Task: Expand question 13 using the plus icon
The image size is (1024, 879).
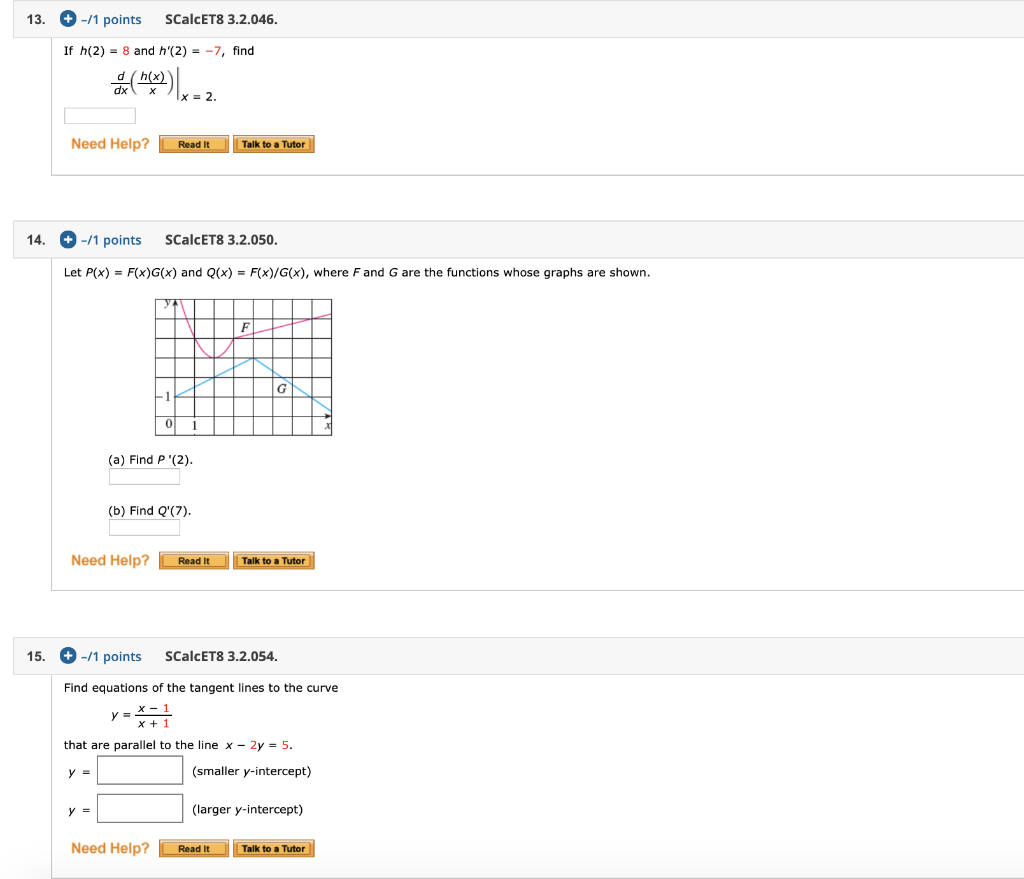Action: (67, 19)
